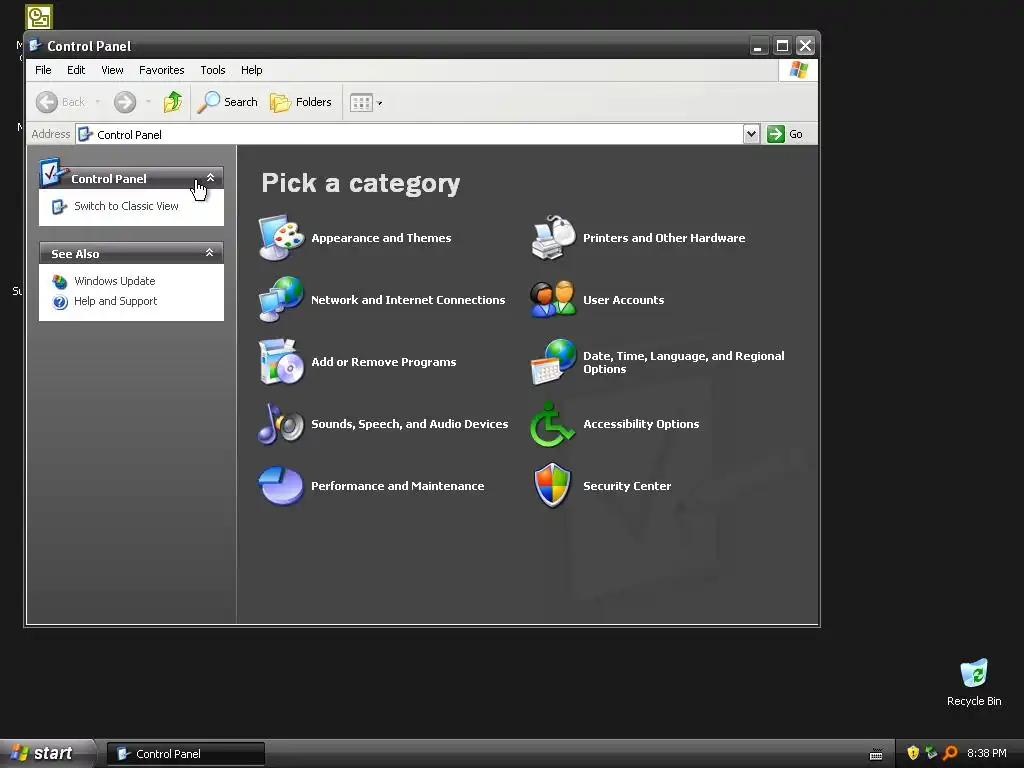Screen dimensions: 1024x768
Task: Click the User Accounts people icon
Action: click(x=553, y=300)
